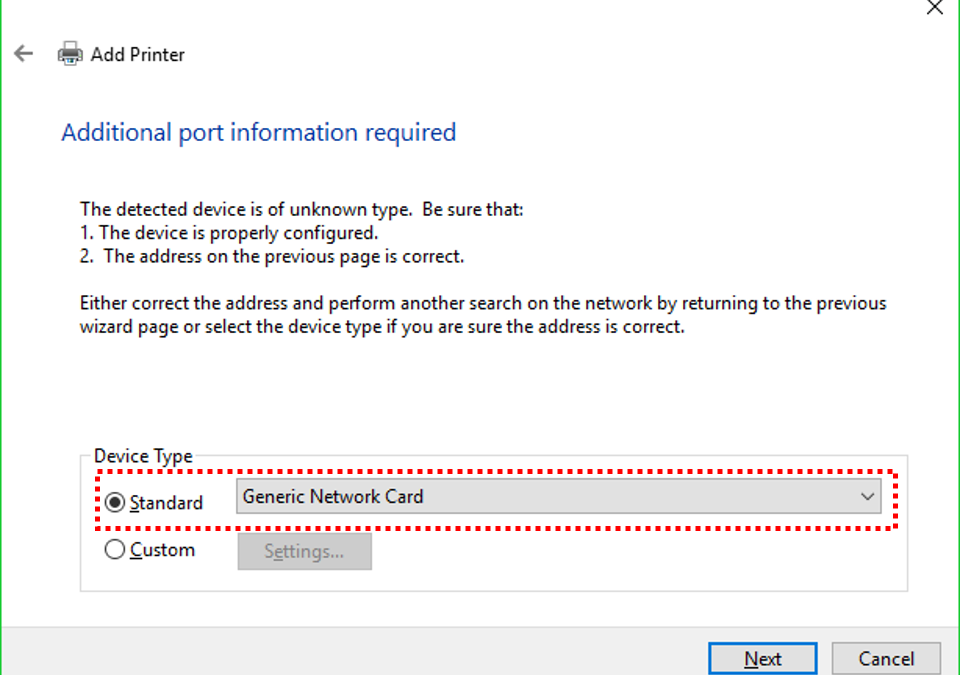Image resolution: width=960 pixels, height=675 pixels.
Task: Click the line about device properly configured
Action: (229, 233)
